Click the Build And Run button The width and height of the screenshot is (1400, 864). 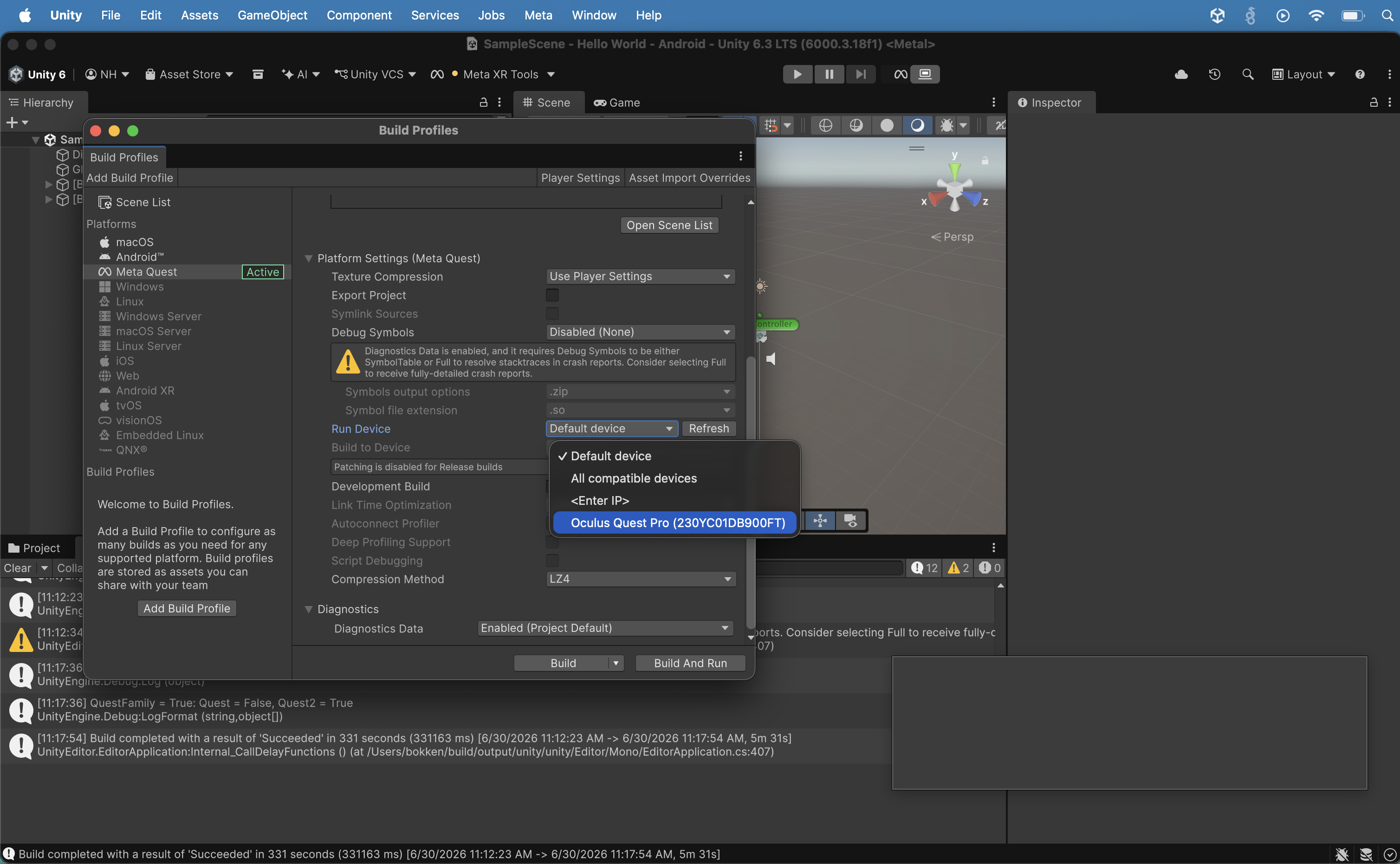(x=691, y=663)
